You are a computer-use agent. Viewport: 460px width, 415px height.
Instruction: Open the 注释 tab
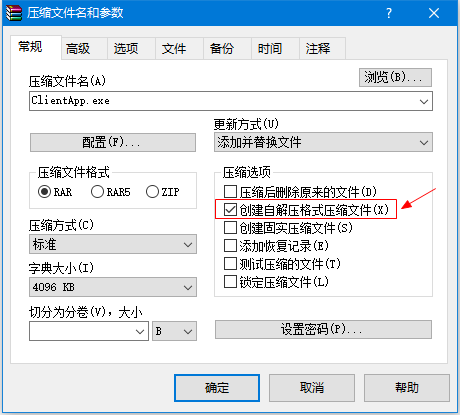click(x=318, y=49)
